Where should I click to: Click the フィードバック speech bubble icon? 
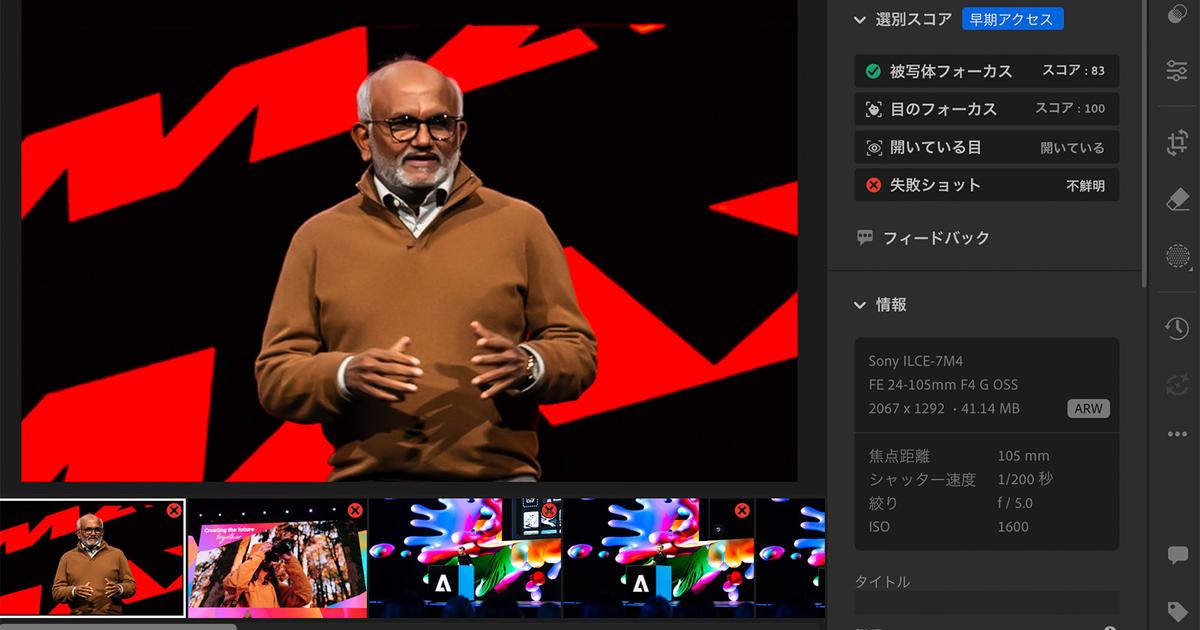point(865,238)
